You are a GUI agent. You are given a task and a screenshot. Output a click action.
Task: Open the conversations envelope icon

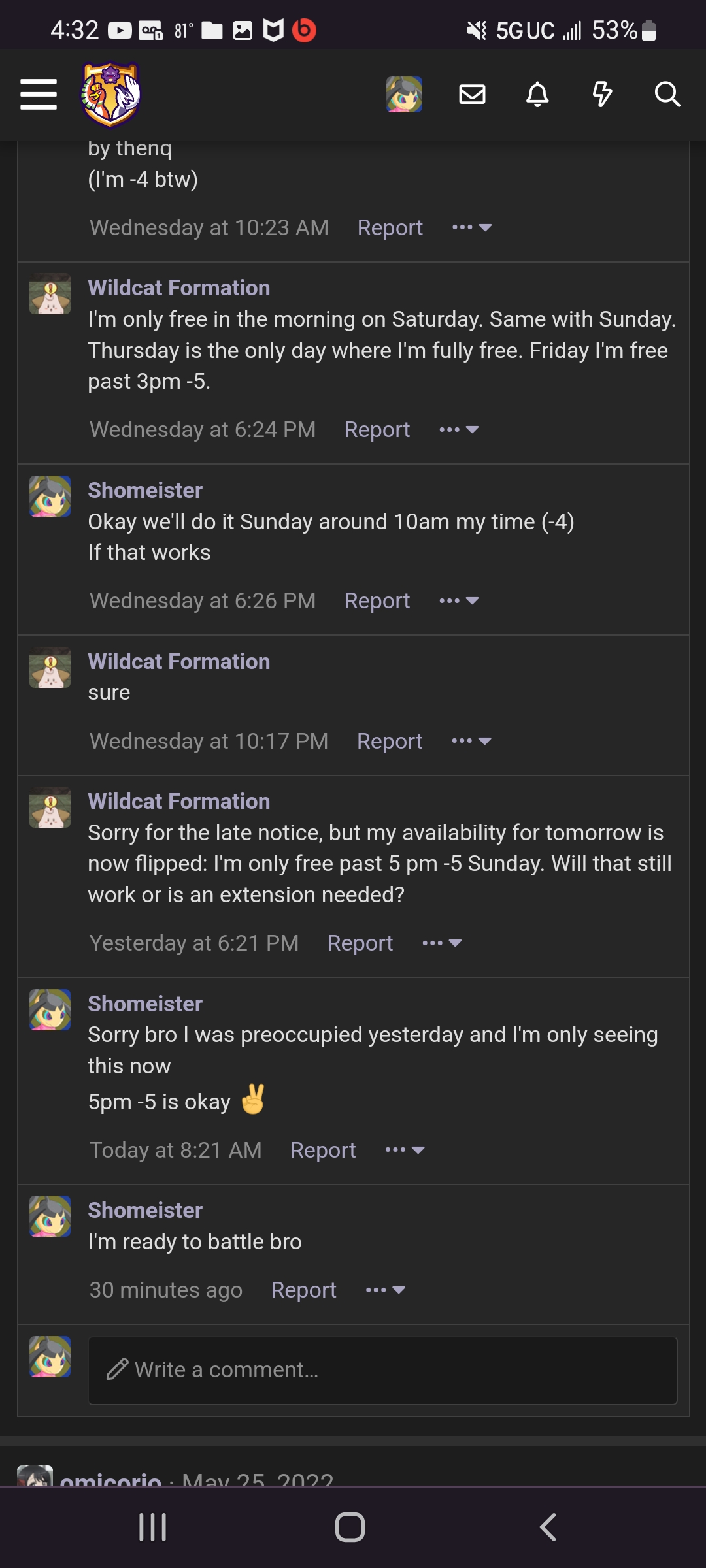[472, 94]
